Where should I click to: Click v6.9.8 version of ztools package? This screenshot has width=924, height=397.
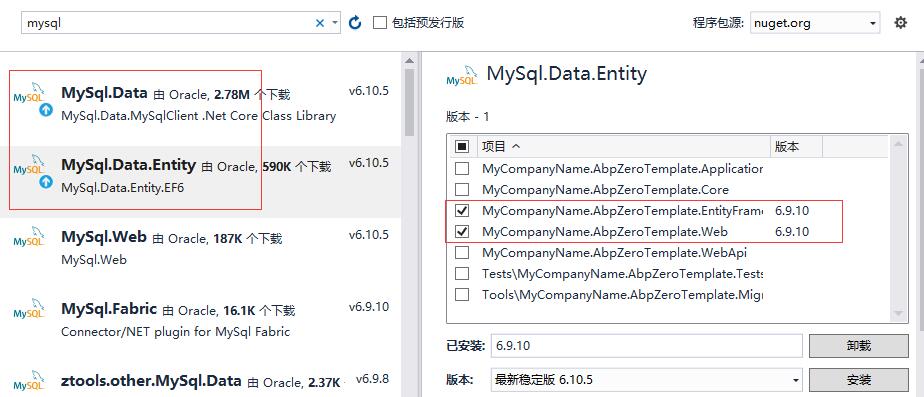[x=372, y=379]
